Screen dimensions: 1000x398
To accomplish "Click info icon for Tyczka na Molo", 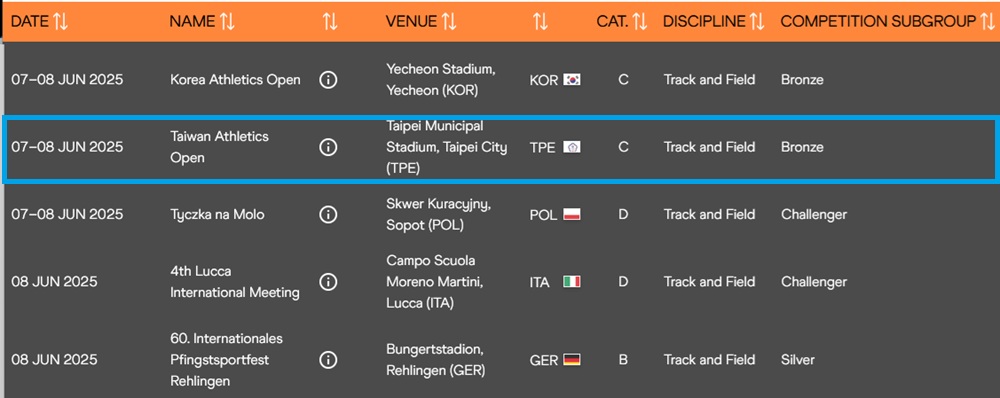I will [328, 214].
